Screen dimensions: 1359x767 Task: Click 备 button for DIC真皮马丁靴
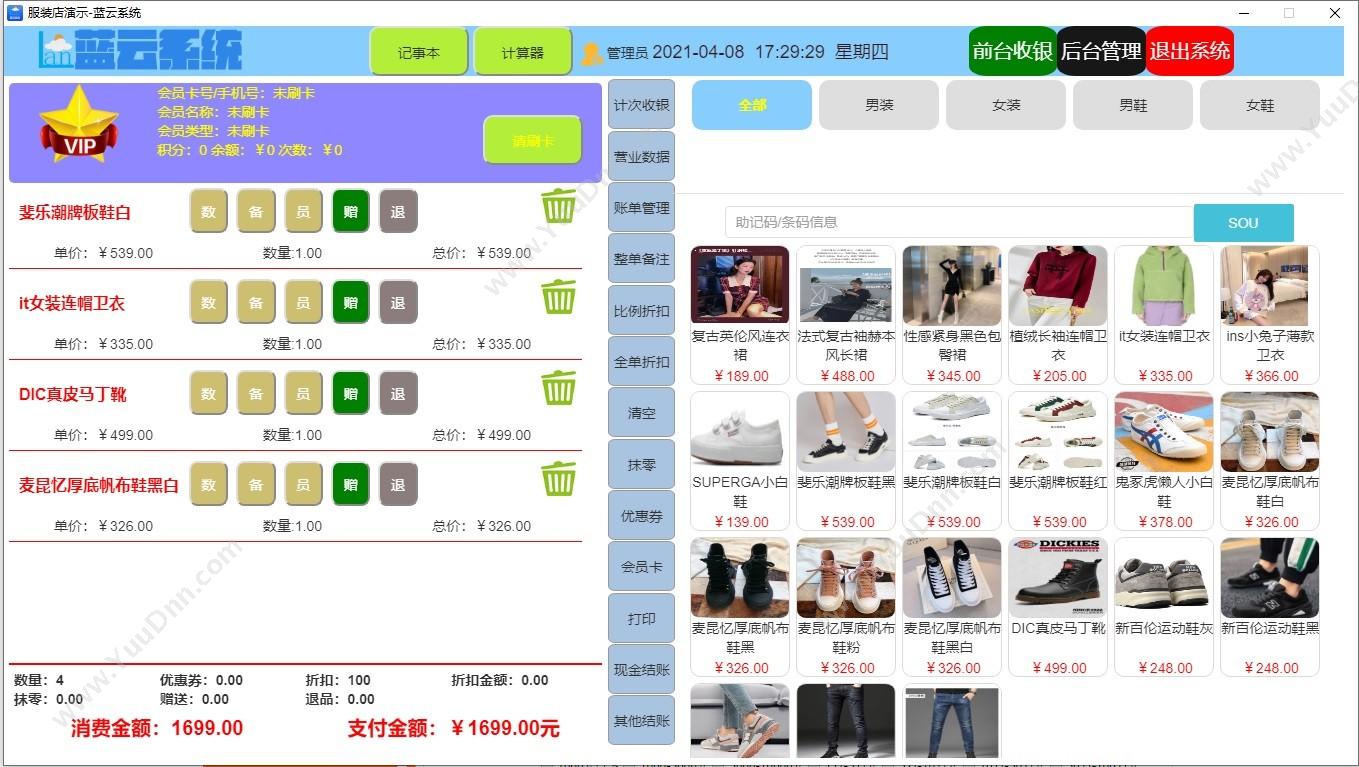[256, 393]
